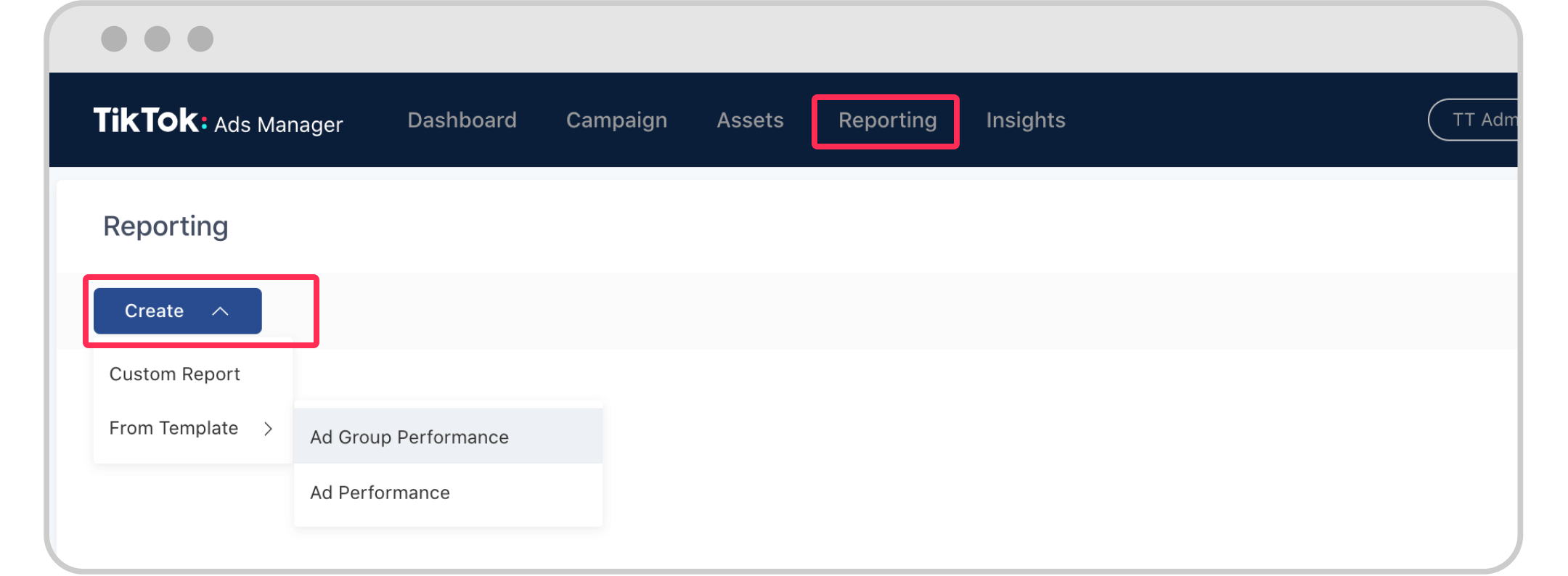
Task: Click the middle gray window control dot
Action: 158,38
